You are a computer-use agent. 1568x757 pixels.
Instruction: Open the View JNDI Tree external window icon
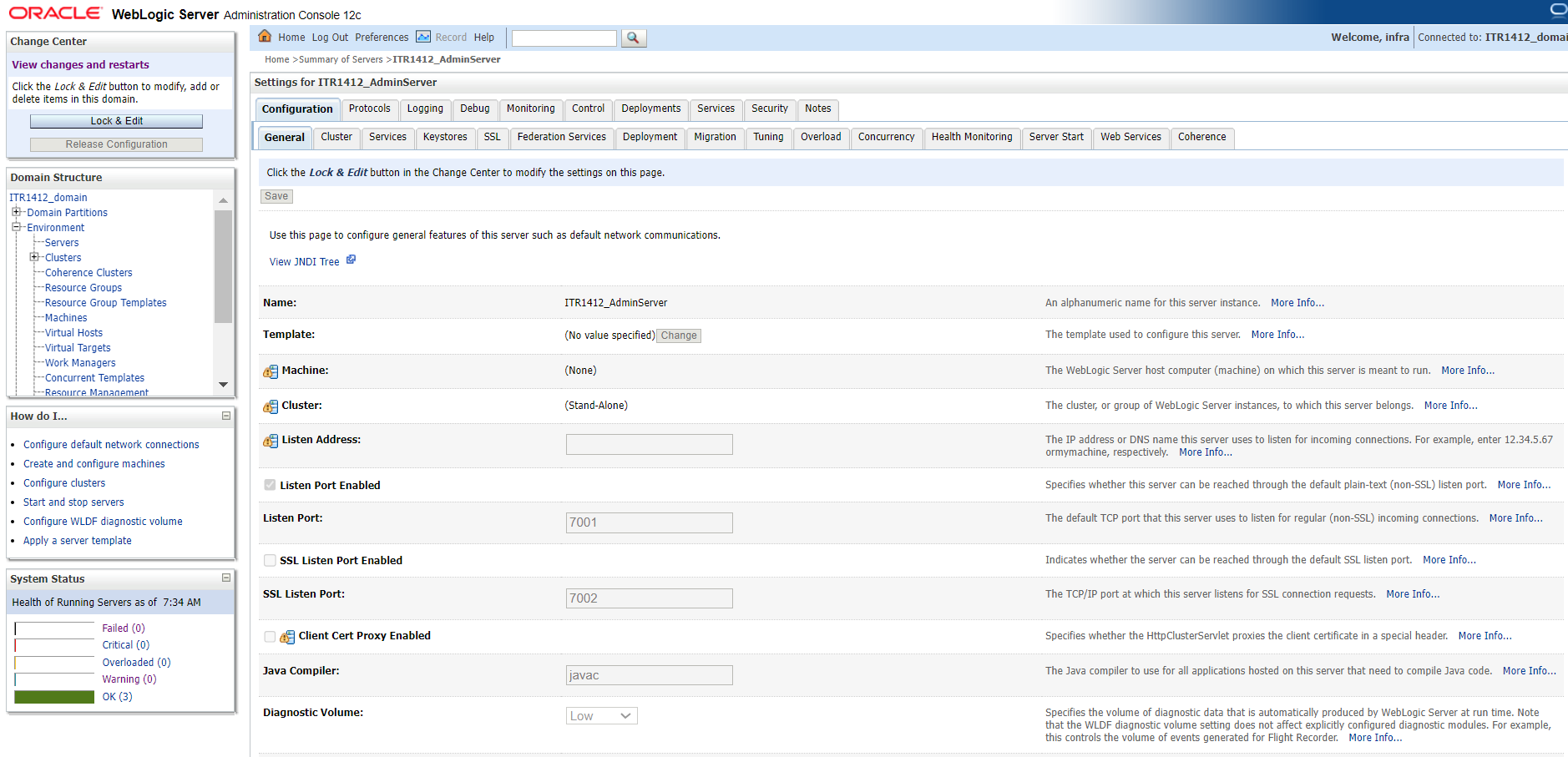click(x=352, y=260)
